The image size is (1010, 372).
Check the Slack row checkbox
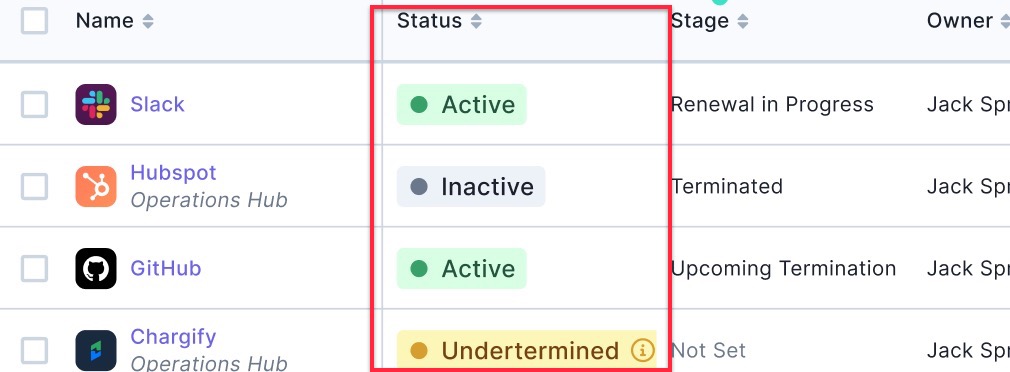click(x=34, y=104)
